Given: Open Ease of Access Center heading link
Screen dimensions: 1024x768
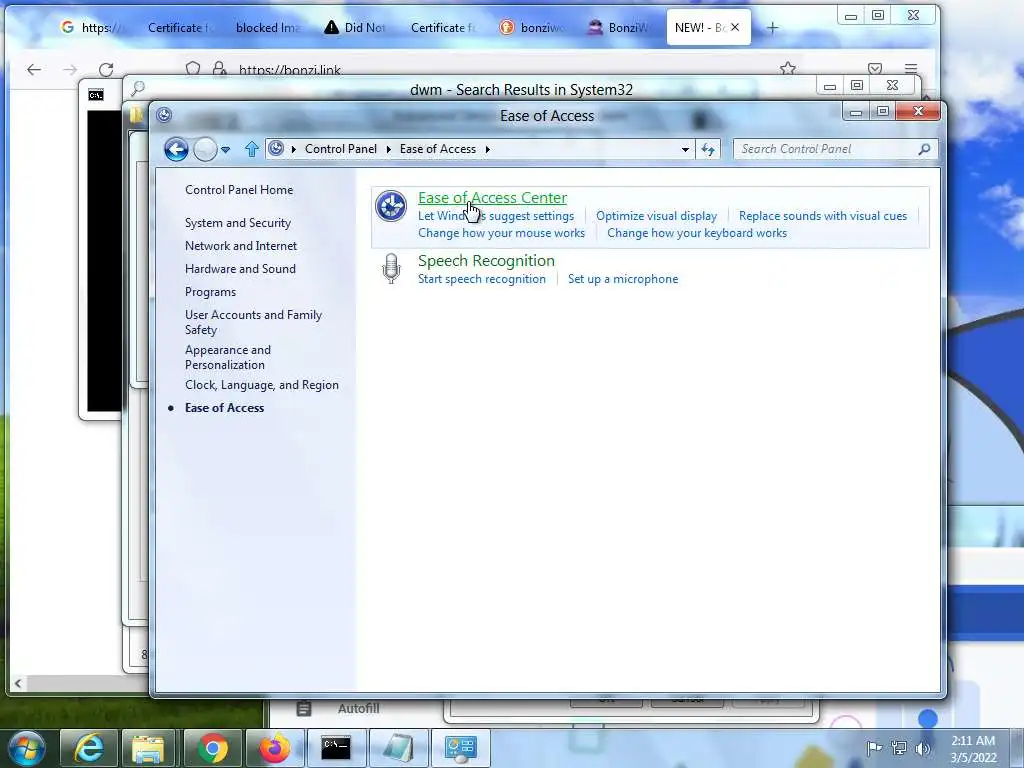Looking at the screenshot, I should (492, 198).
